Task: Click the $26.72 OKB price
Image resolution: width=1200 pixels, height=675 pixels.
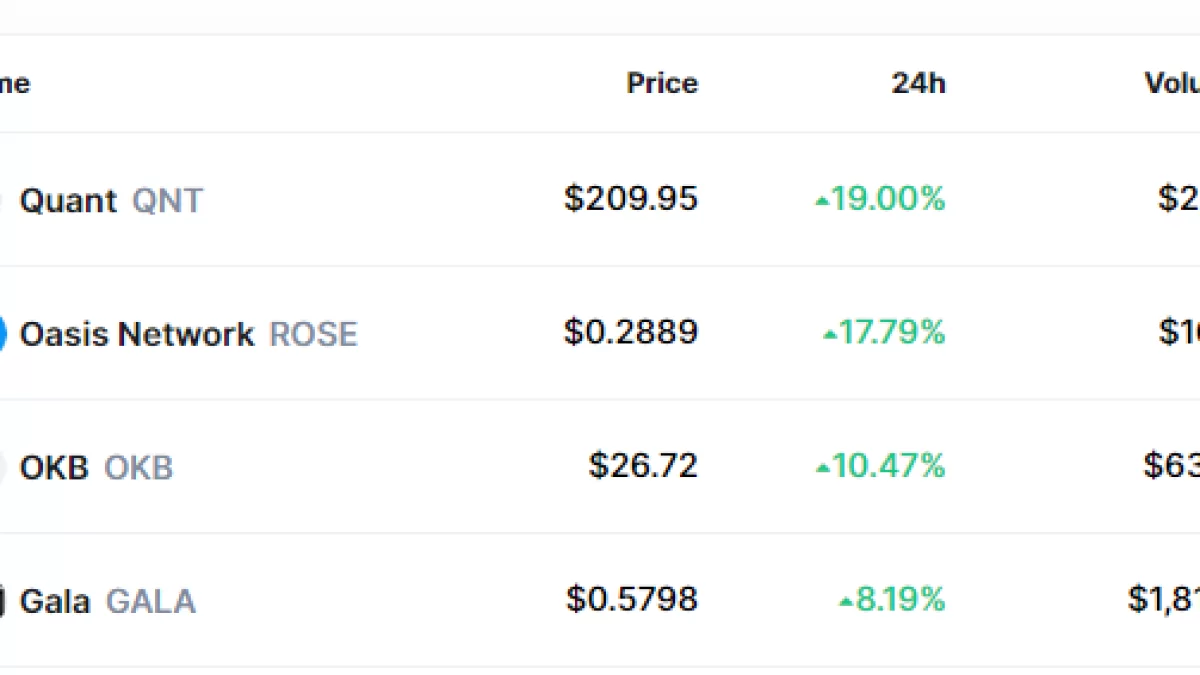Action: [642, 465]
